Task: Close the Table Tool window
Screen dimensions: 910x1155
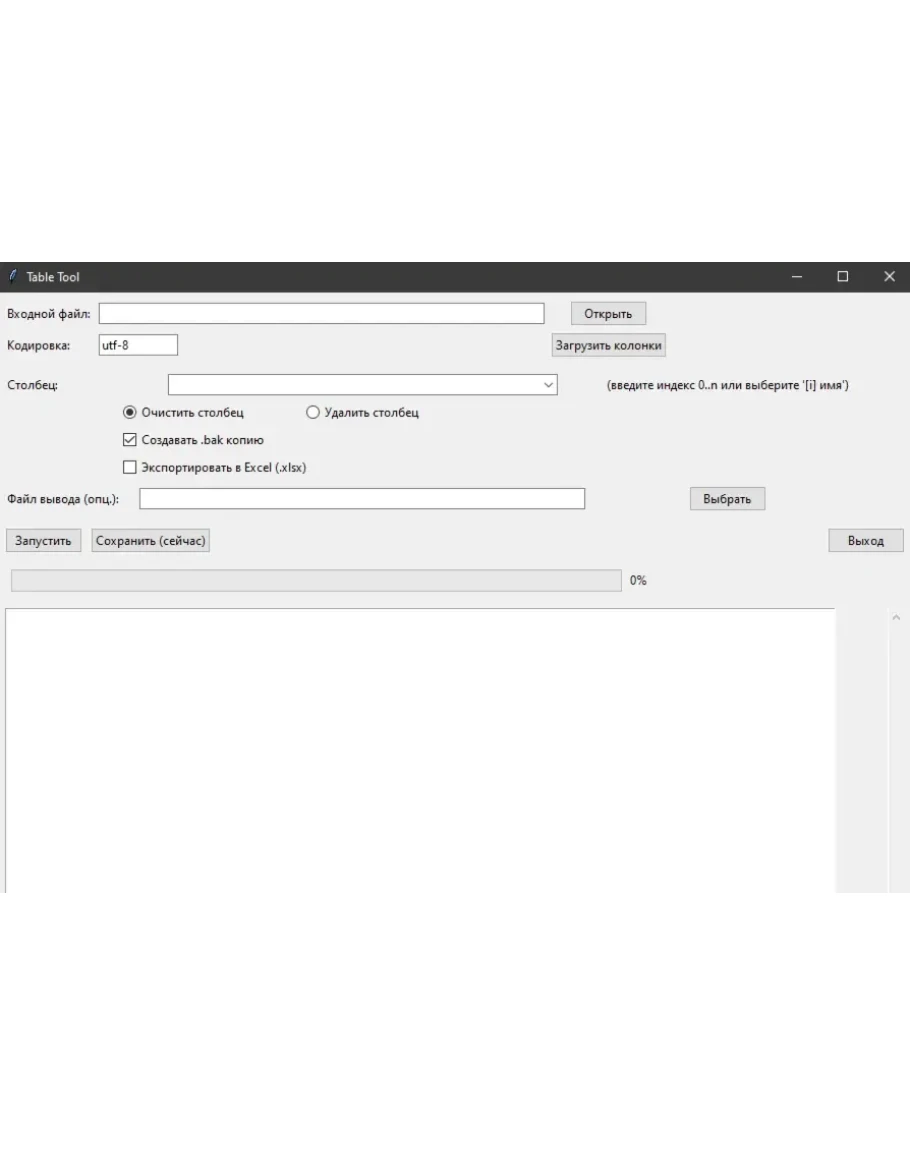Action: pos(889,277)
